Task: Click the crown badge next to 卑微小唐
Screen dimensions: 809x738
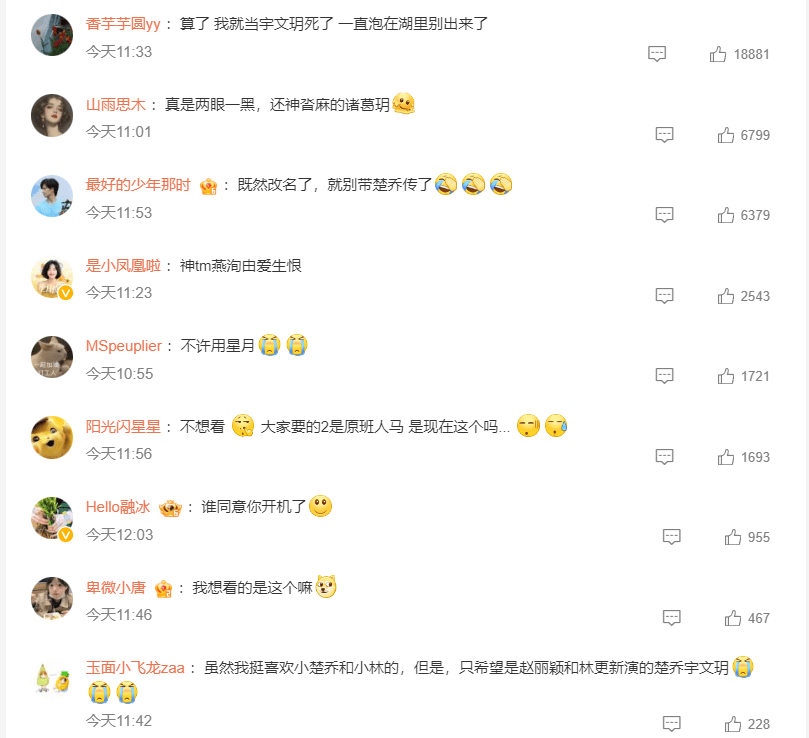Action: coord(163,588)
